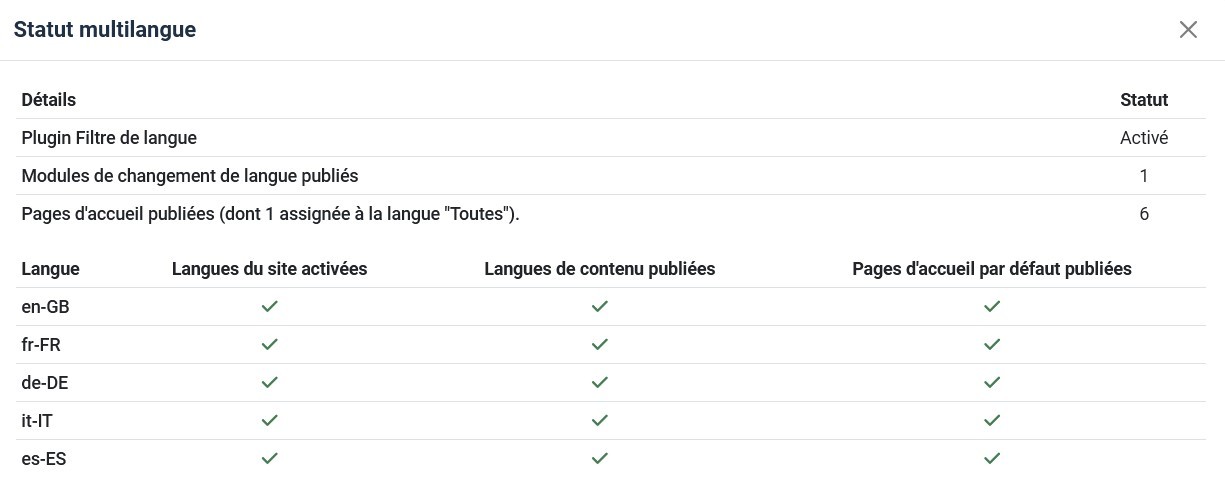Click en-GB default home page checkmark
The image size is (1225, 494).
click(991, 307)
